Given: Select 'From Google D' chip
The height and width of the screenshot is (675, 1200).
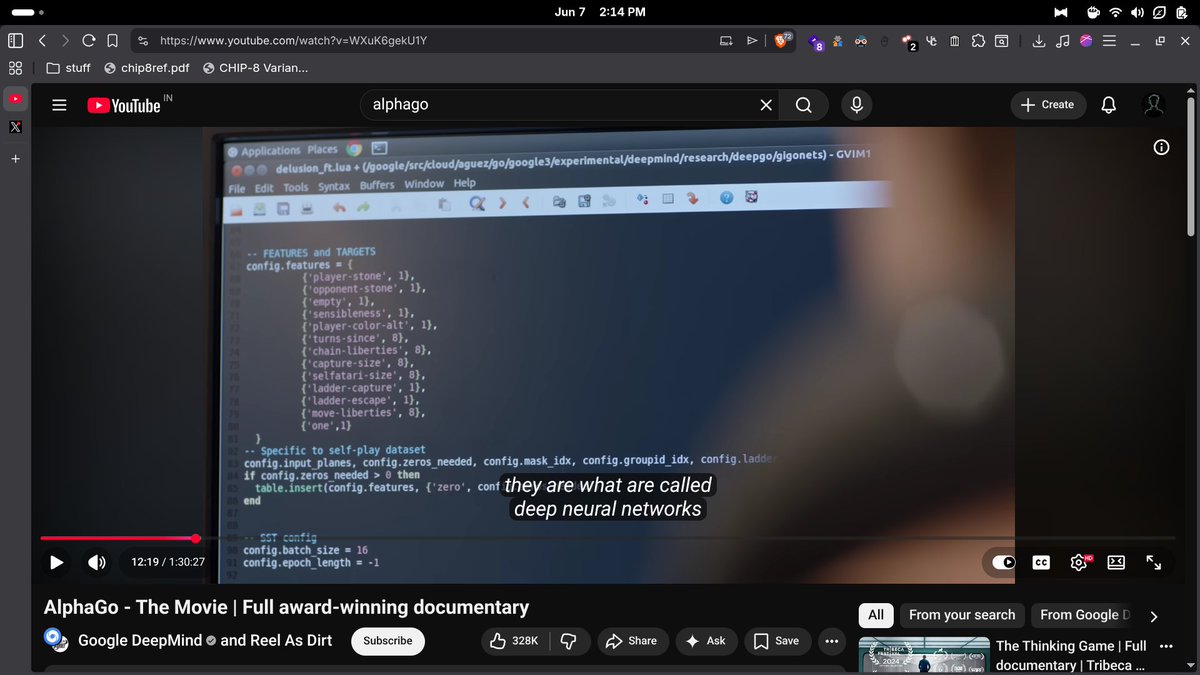Looking at the screenshot, I should [1084, 615].
